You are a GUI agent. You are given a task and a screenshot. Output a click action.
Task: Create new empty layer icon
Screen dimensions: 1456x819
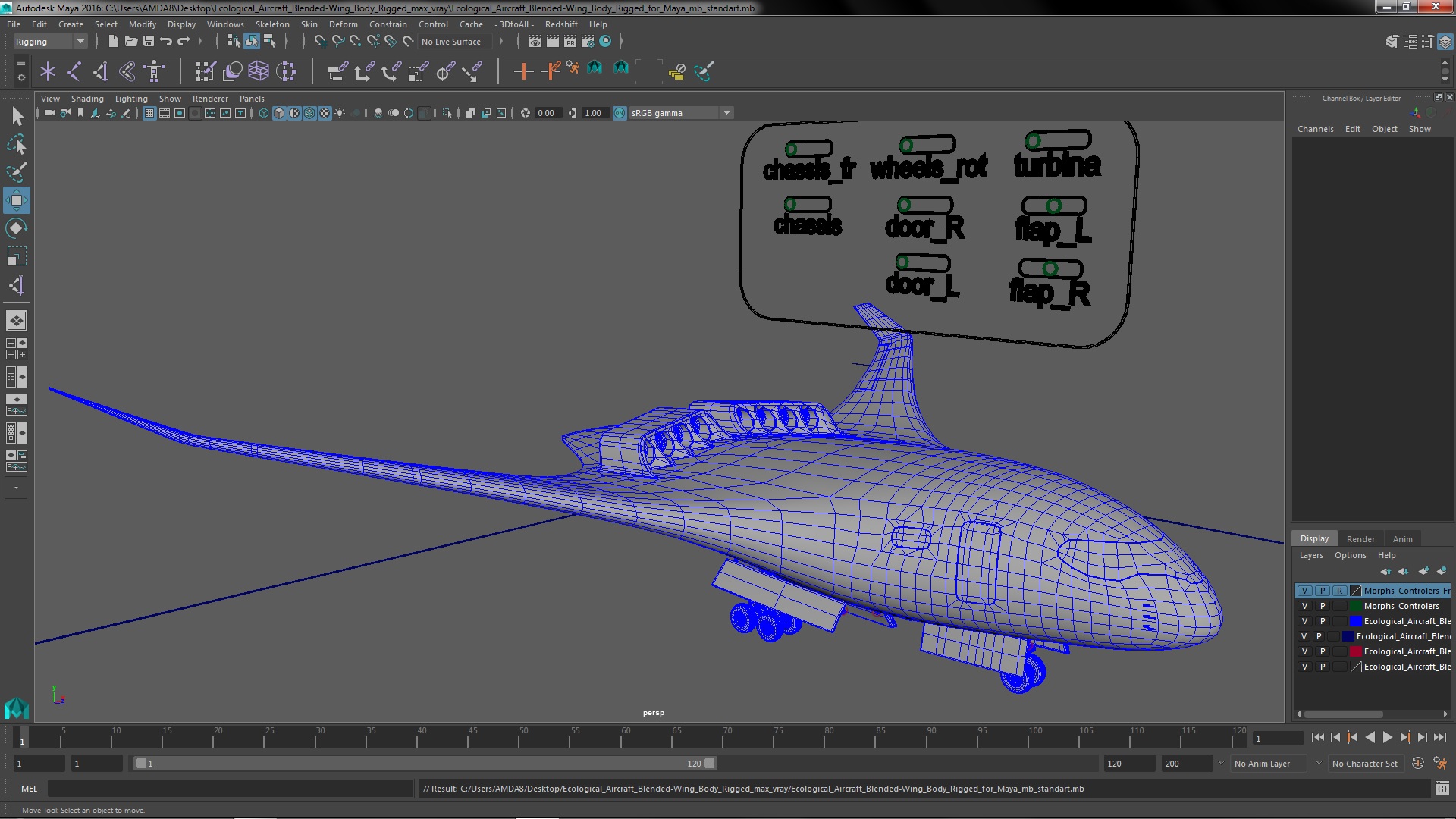1423,571
